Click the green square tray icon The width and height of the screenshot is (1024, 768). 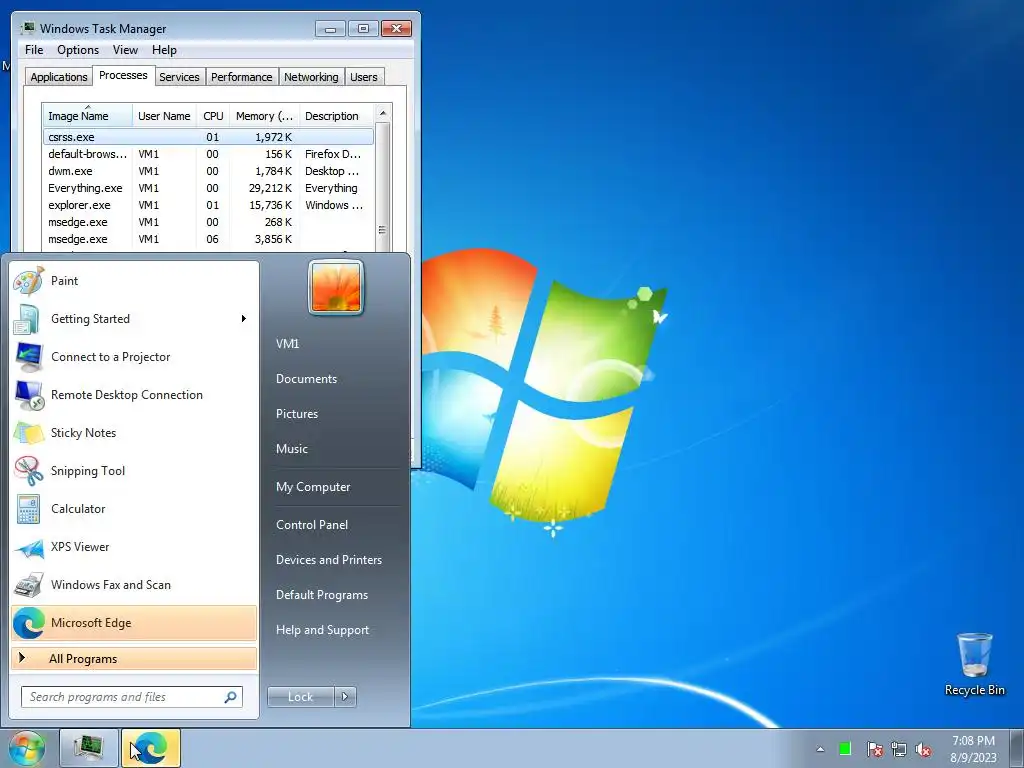click(x=845, y=749)
